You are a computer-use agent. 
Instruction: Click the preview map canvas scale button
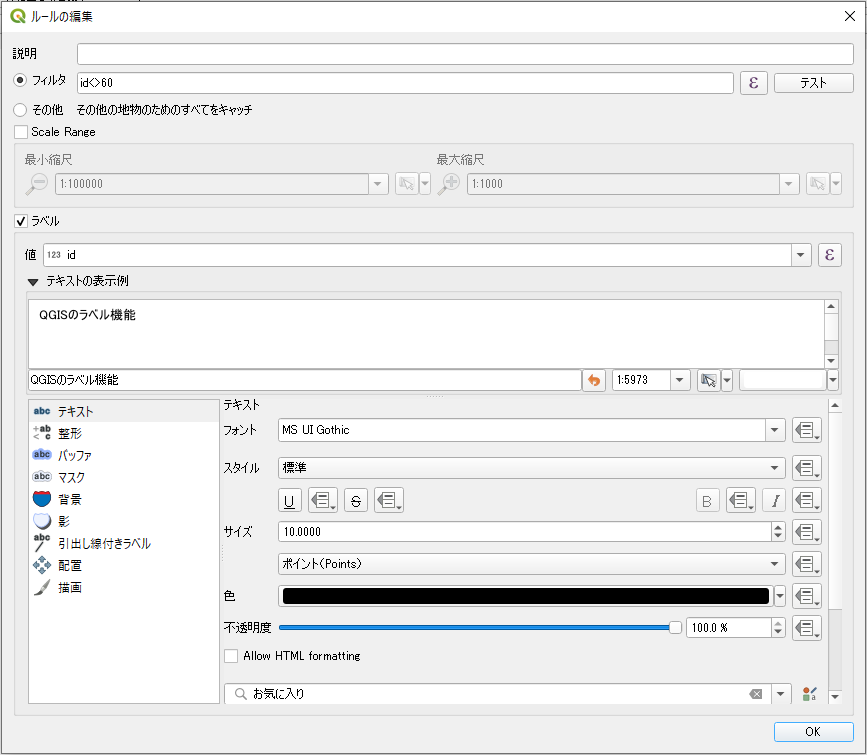coord(708,380)
